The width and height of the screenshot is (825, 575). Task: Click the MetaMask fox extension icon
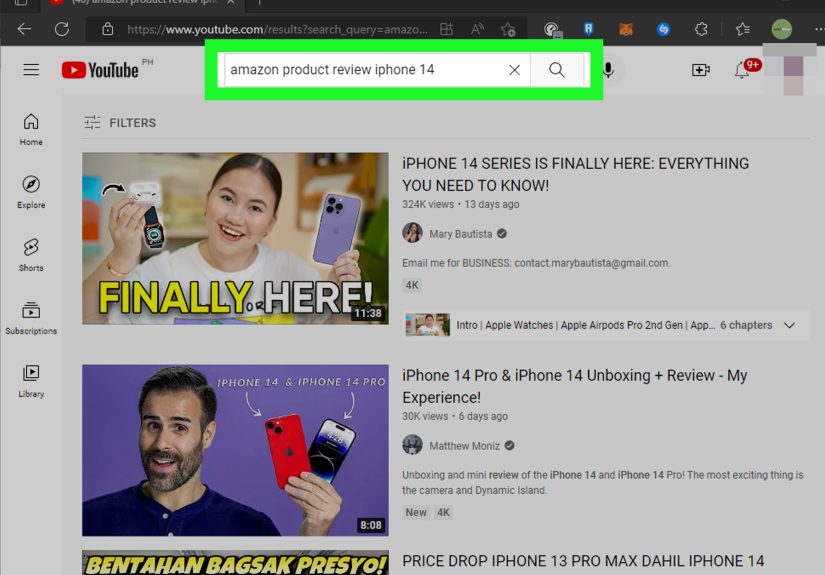coord(626,29)
